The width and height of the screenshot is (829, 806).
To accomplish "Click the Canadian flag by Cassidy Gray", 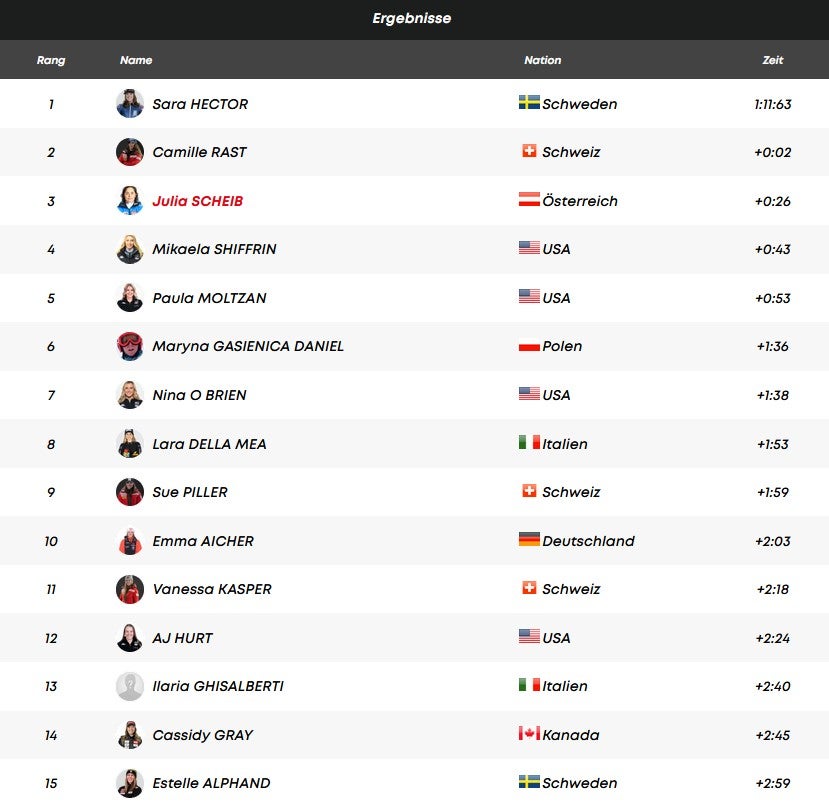I will (529, 734).
